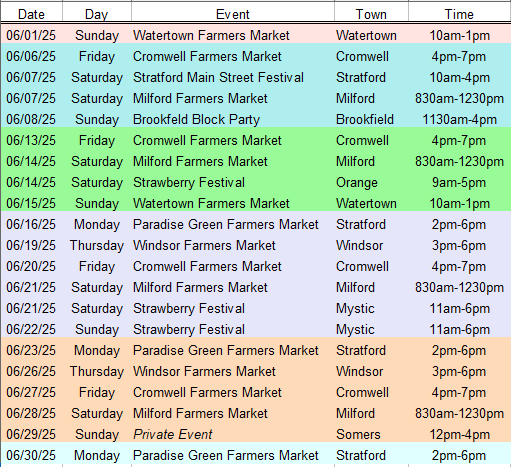Click the 06/19/25 Thursday day cell

point(97,245)
